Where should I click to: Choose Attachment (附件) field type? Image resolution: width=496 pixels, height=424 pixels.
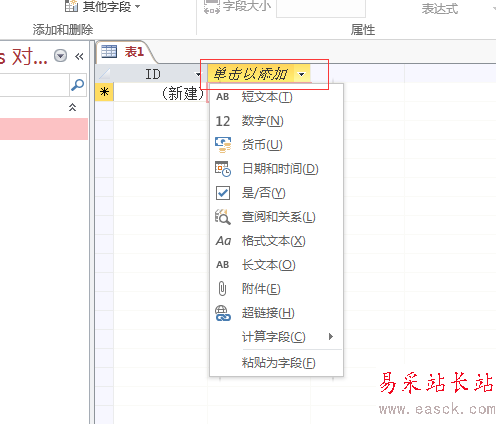coord(276,289)
